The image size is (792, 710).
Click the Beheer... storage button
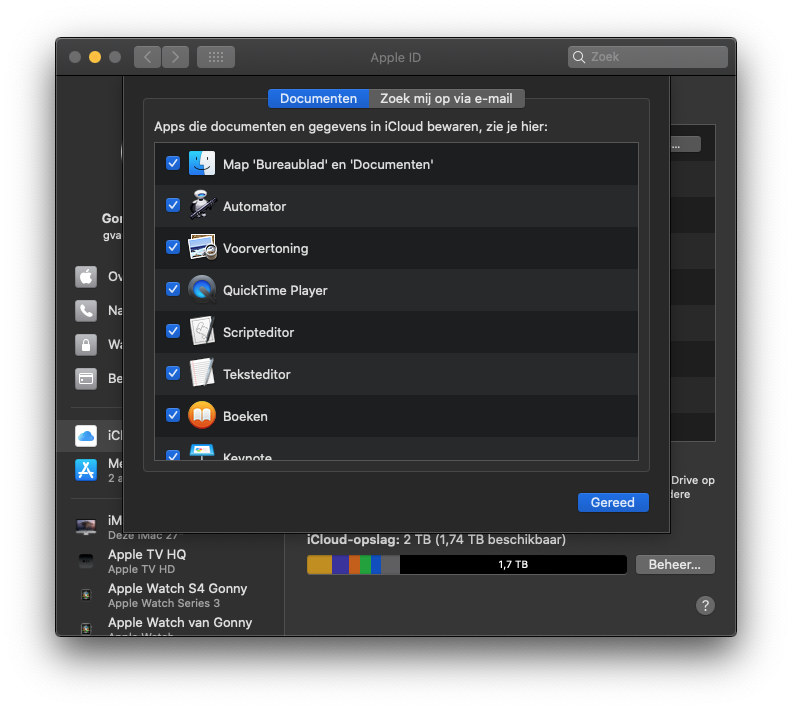pos(675,564)
